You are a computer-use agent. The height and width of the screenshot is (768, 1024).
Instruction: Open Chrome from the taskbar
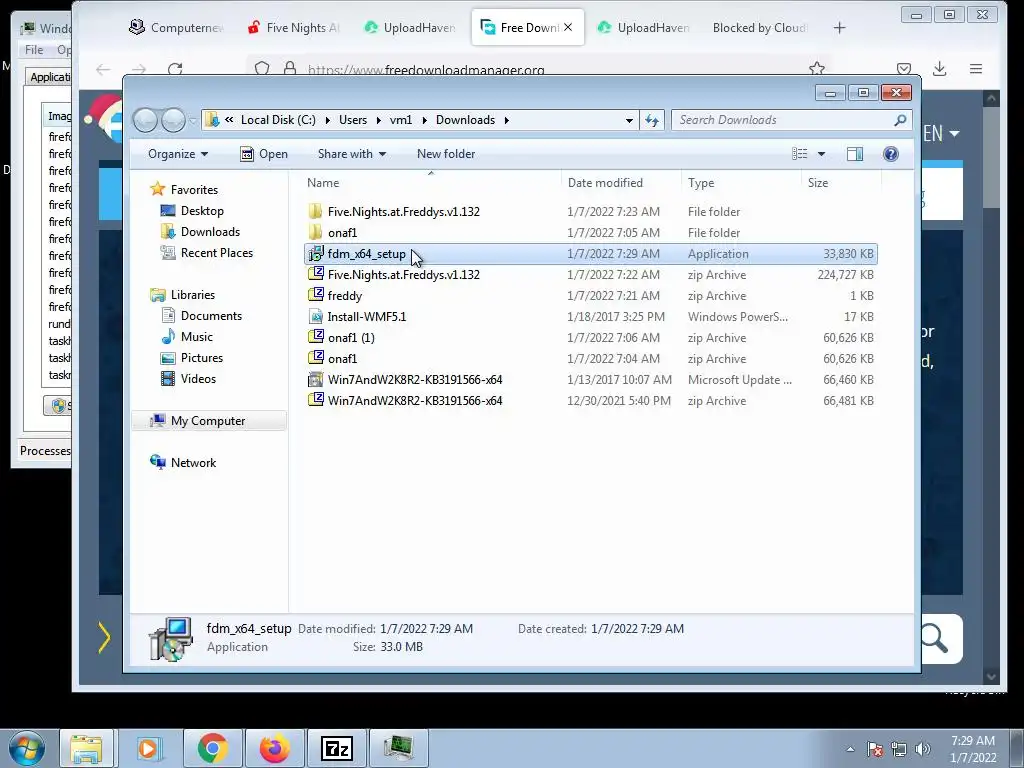[212, 748]
